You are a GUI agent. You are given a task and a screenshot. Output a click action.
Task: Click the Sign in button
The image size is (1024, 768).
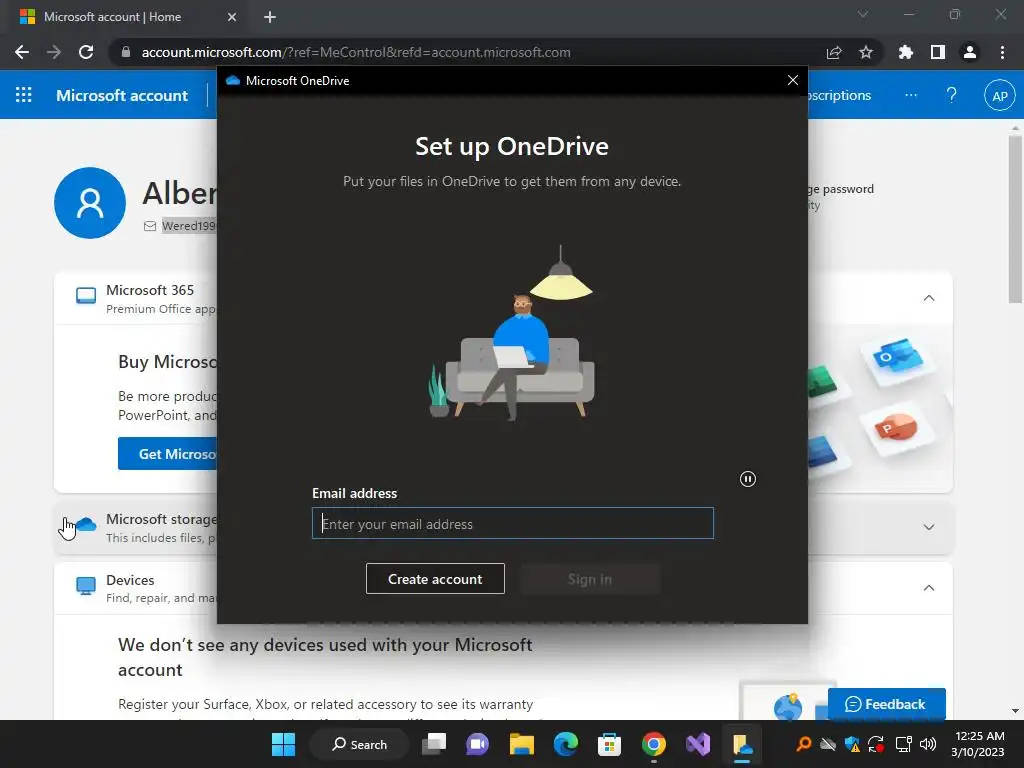point(590,579)
